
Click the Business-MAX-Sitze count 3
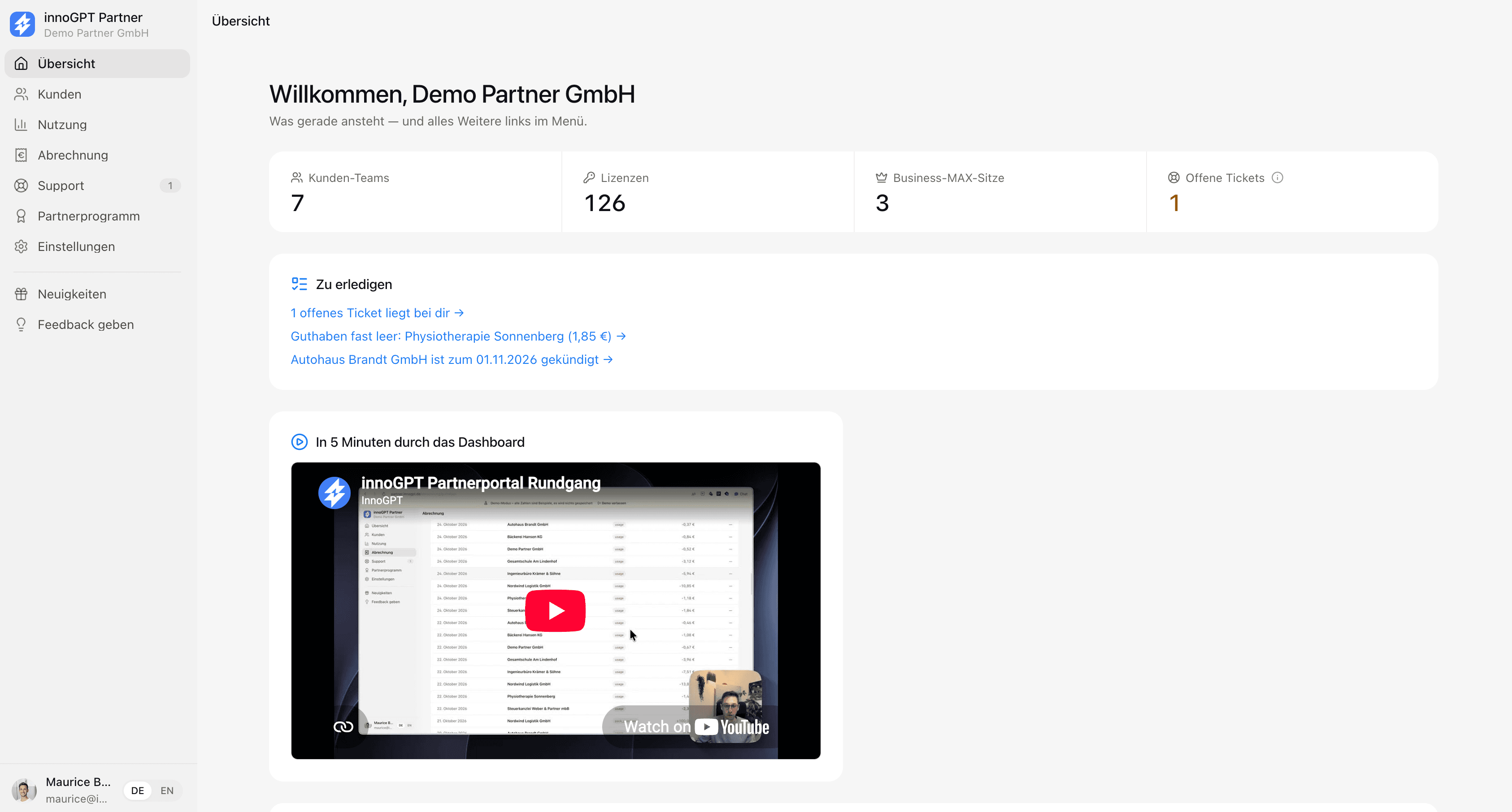click(882, 203)
